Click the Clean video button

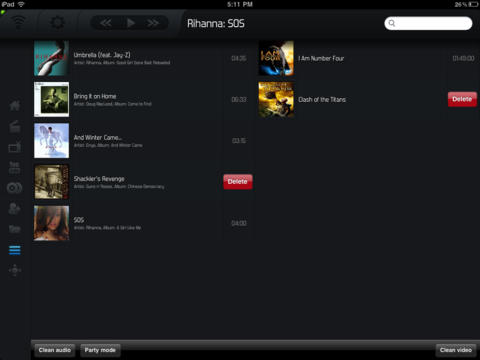[x=456, y=350]
